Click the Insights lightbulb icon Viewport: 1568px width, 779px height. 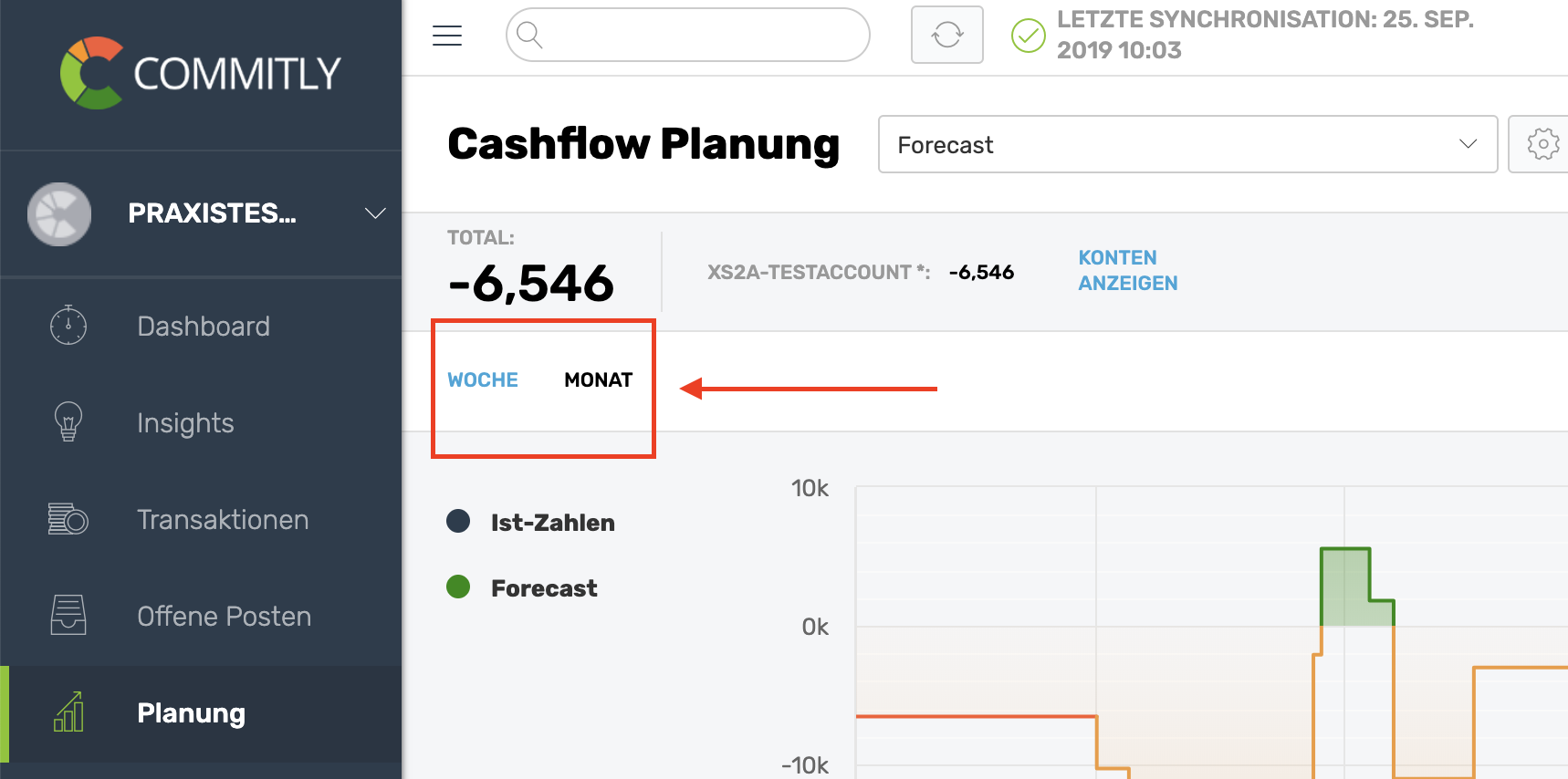click(x=68, y=421)
